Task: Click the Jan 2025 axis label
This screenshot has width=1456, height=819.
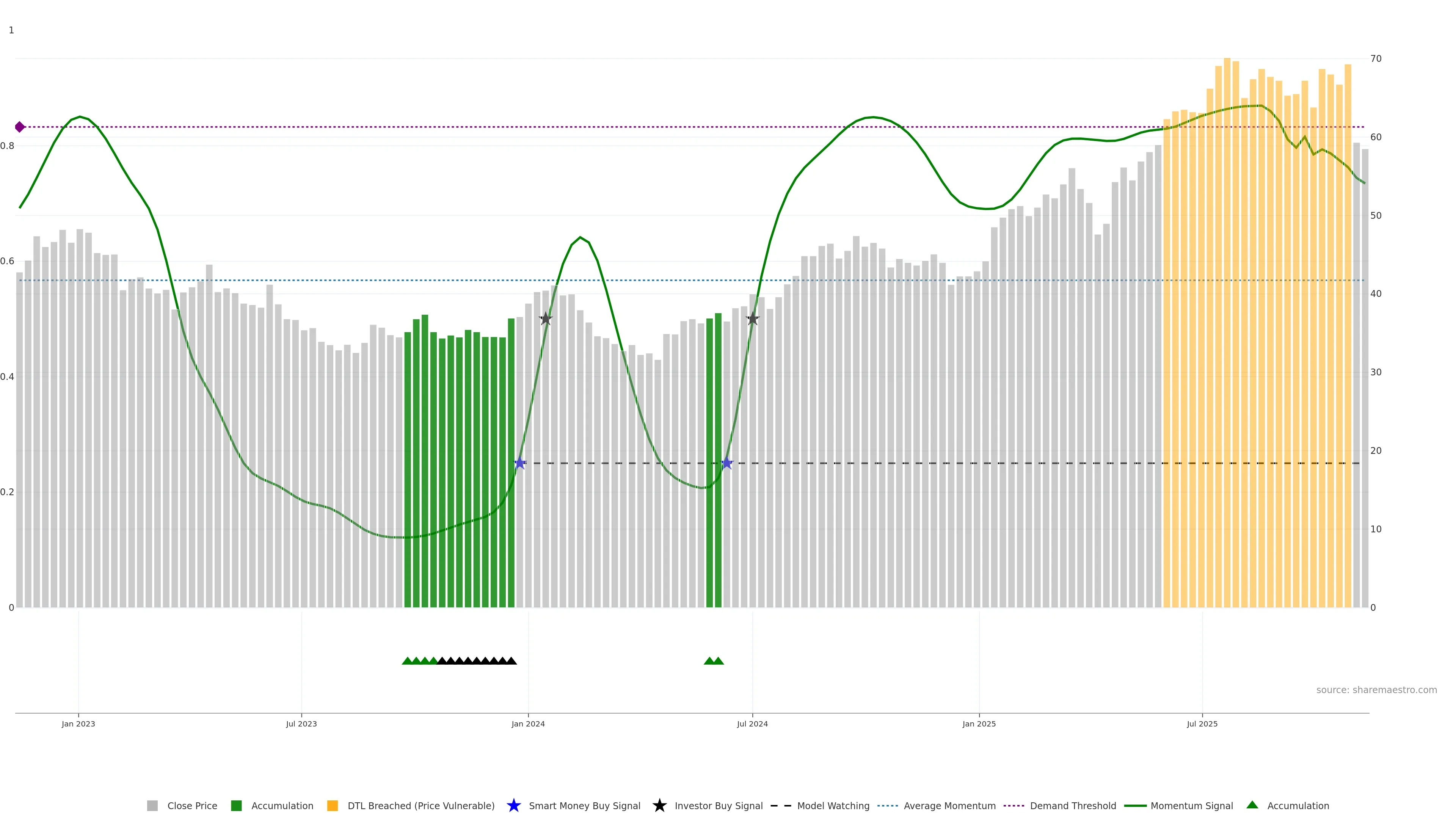Action: [979, 724]
